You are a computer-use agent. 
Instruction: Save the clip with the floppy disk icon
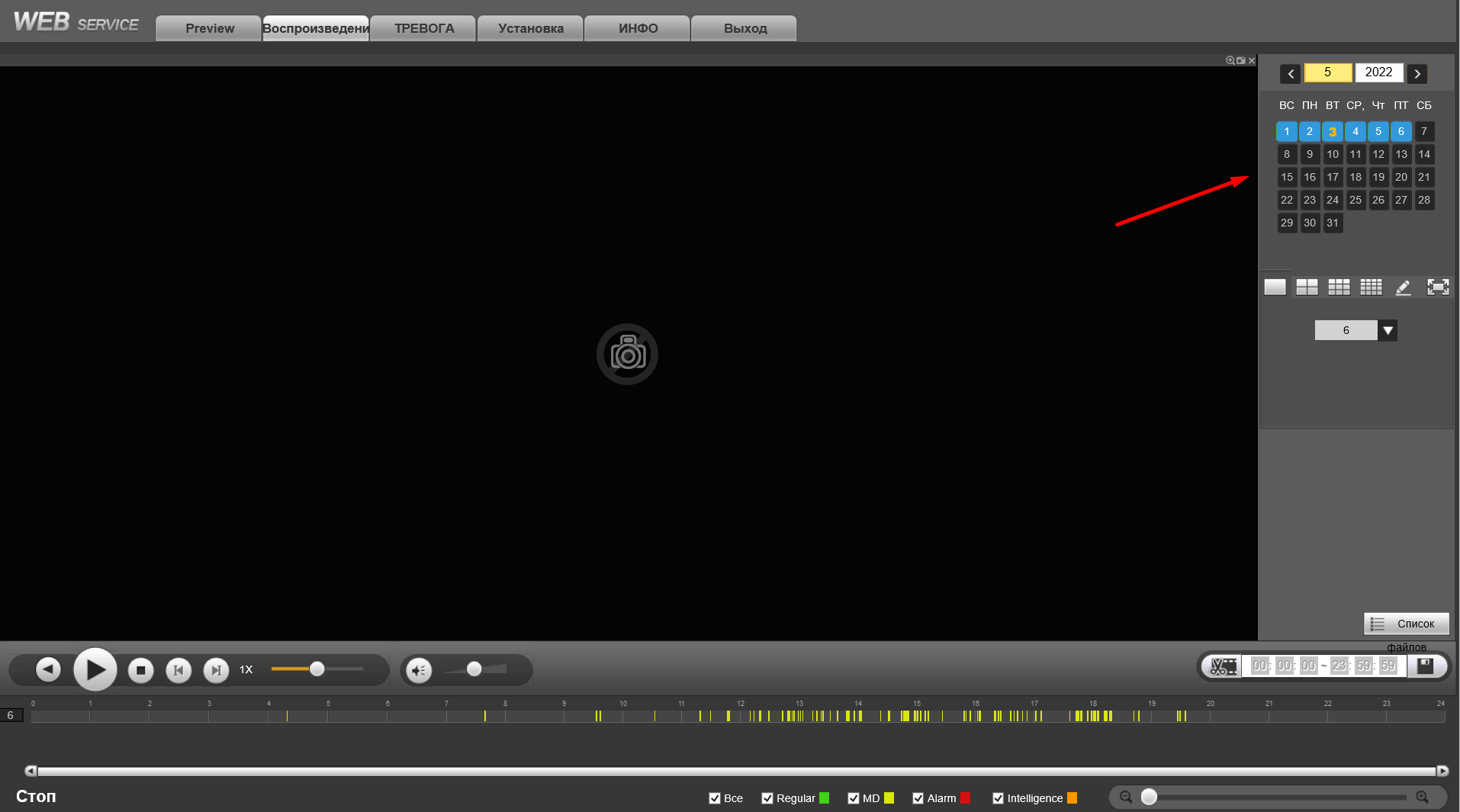pos(1425,666)
